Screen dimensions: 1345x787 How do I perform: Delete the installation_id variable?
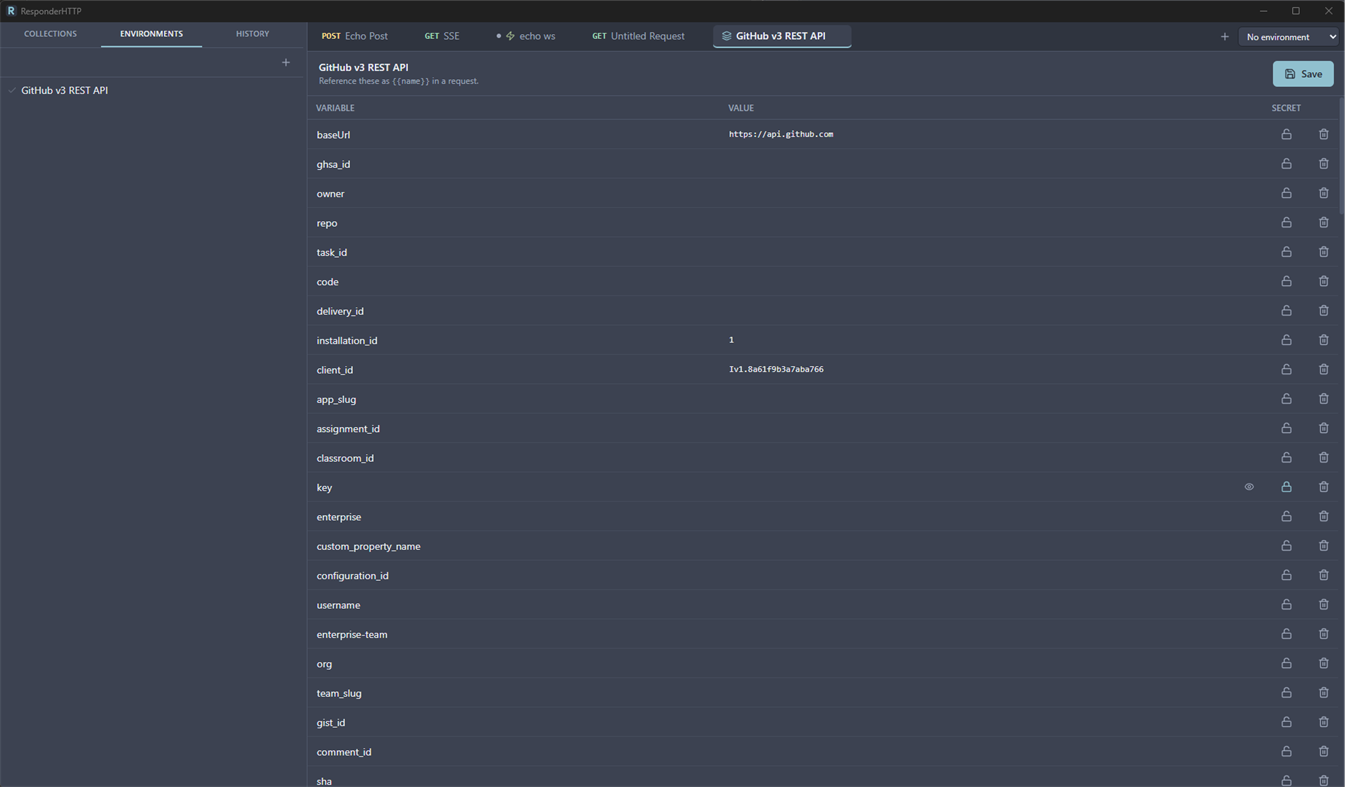click(1323, 340)
